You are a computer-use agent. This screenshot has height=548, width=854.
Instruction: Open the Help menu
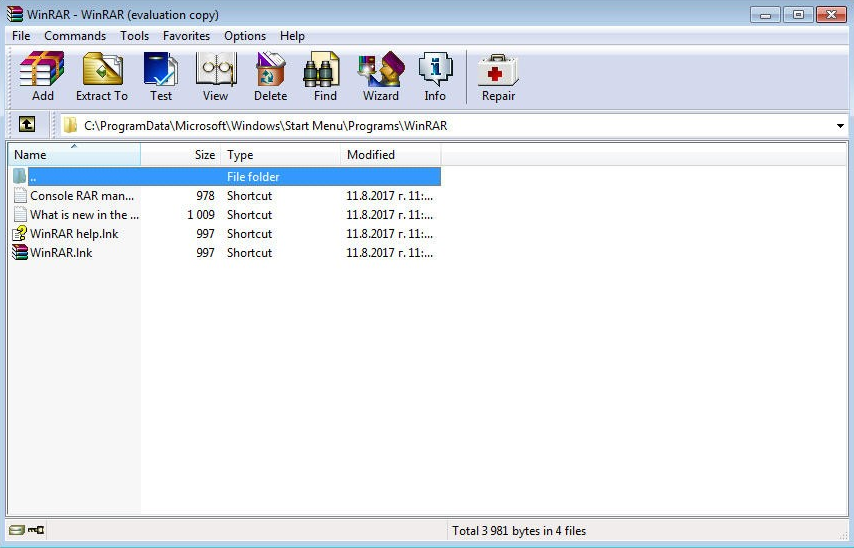click(x=292, y=36)
